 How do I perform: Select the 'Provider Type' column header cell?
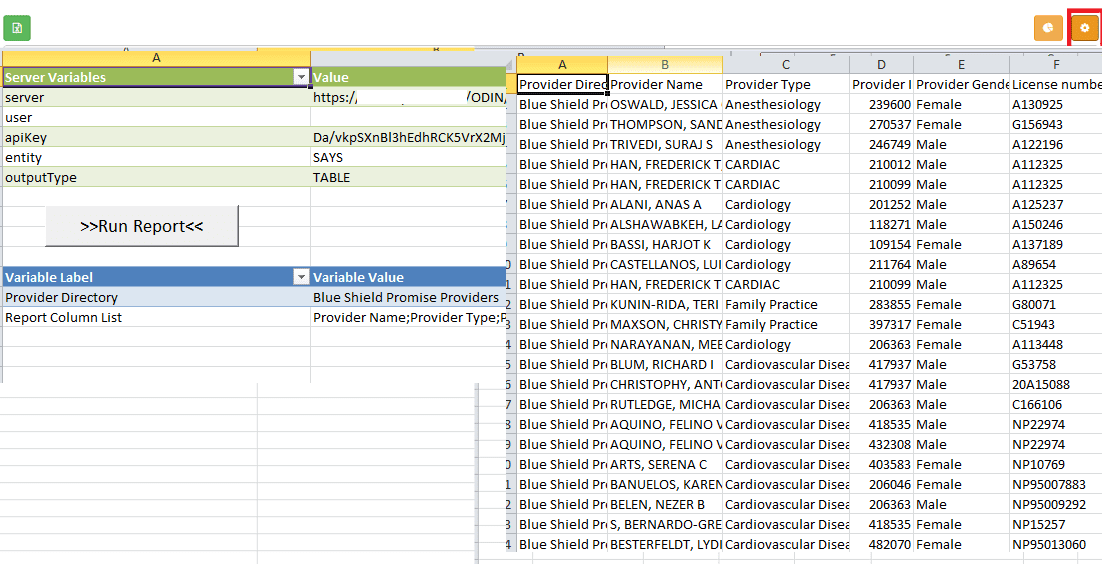coord(786,84)
